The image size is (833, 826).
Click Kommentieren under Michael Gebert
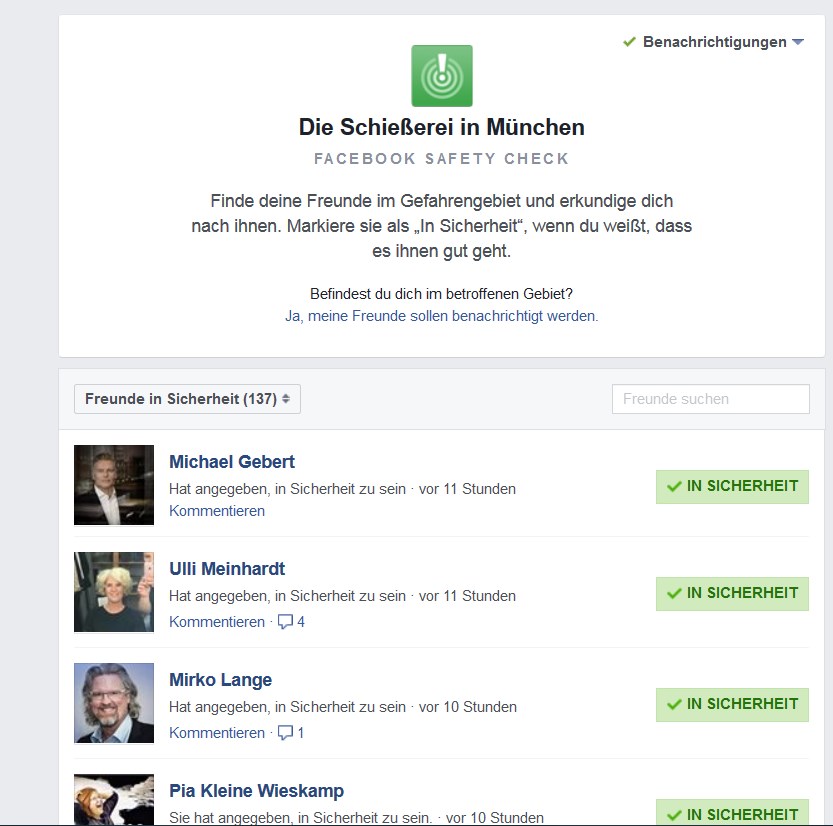pos(217,511)
